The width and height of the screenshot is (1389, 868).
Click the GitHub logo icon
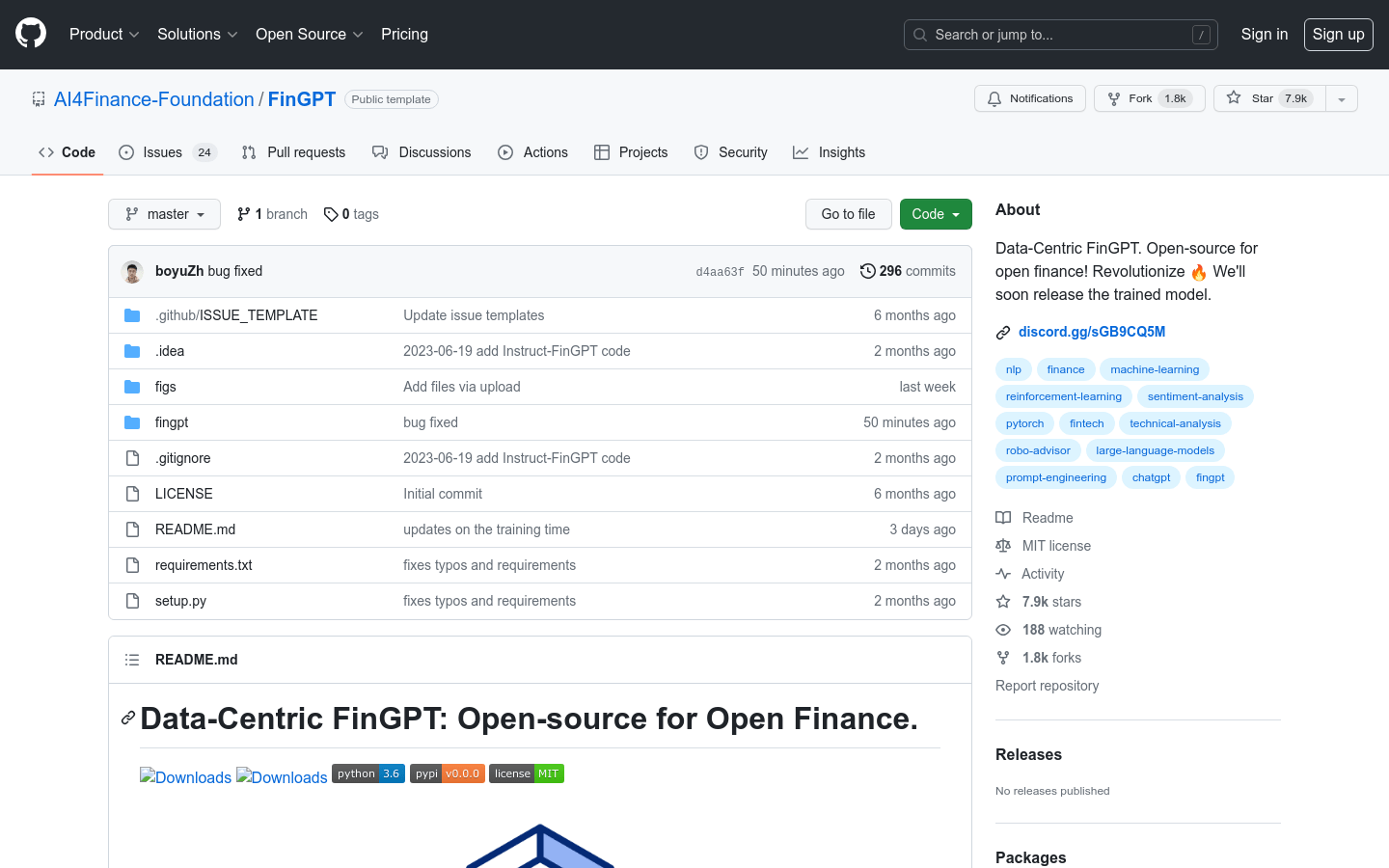click(31, 34)
